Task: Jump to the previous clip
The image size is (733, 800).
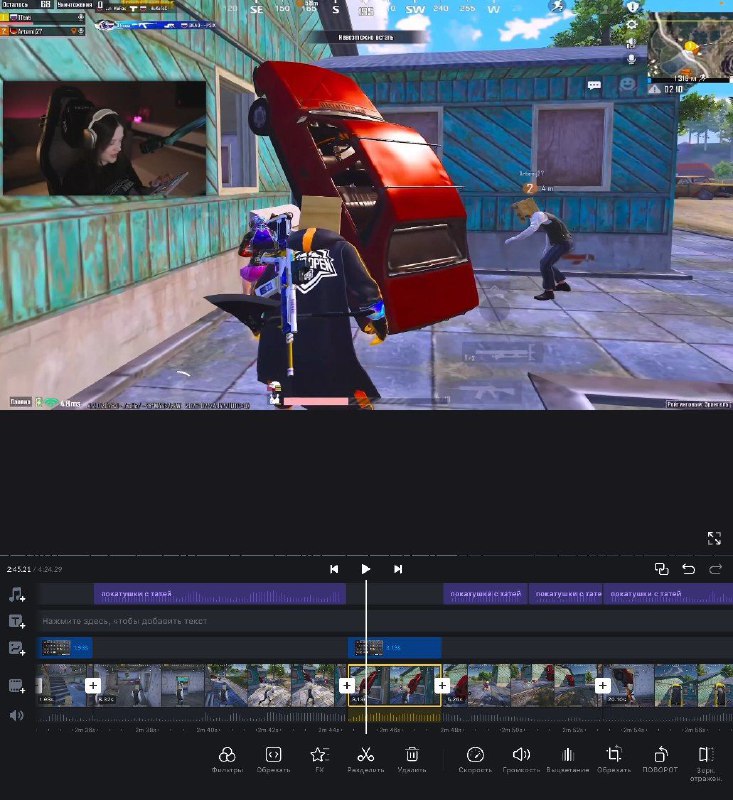Action: [x=334, y=569]
